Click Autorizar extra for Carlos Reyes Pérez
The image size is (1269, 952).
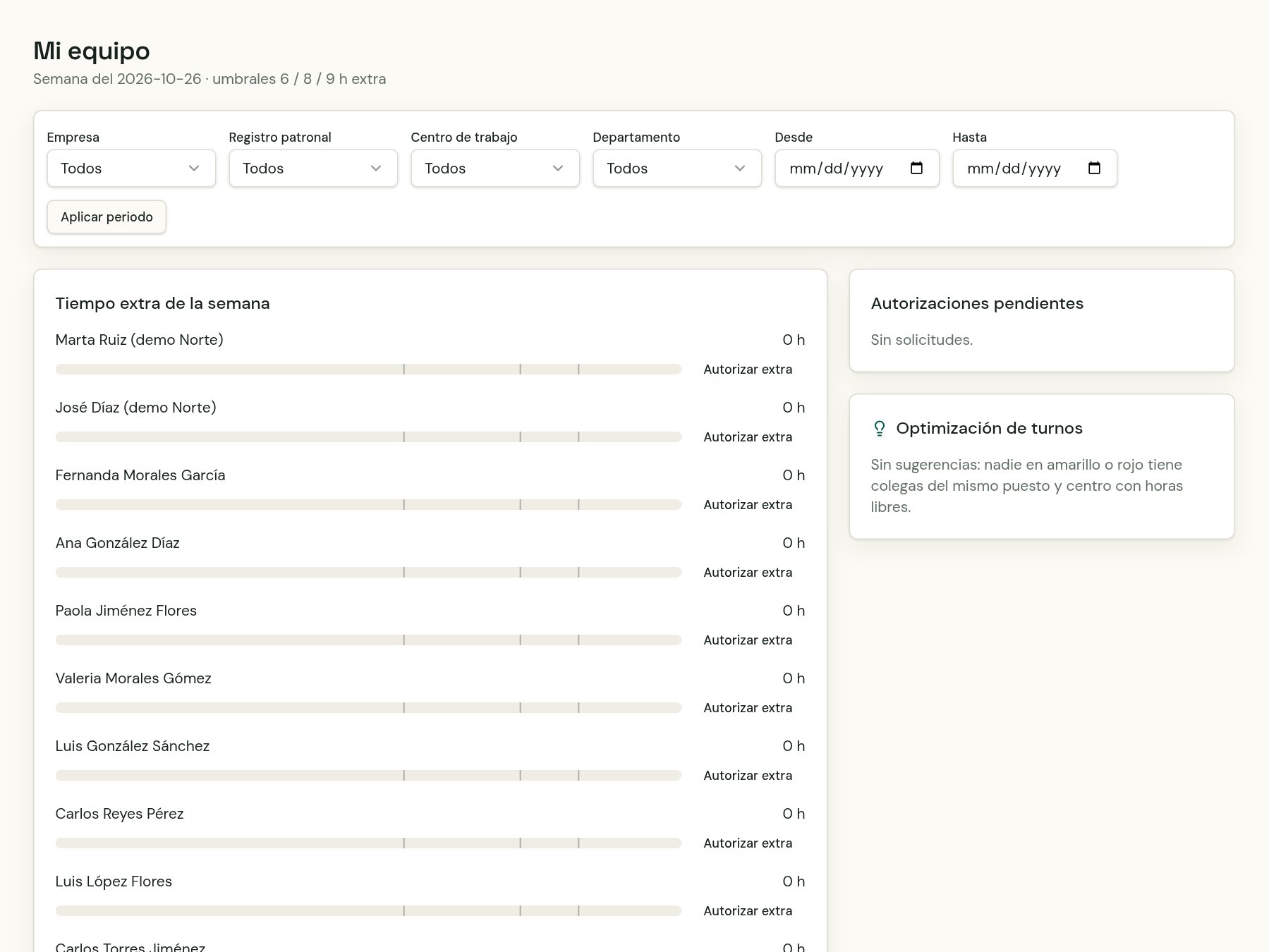pyautogui.click(x=748, y=843)
